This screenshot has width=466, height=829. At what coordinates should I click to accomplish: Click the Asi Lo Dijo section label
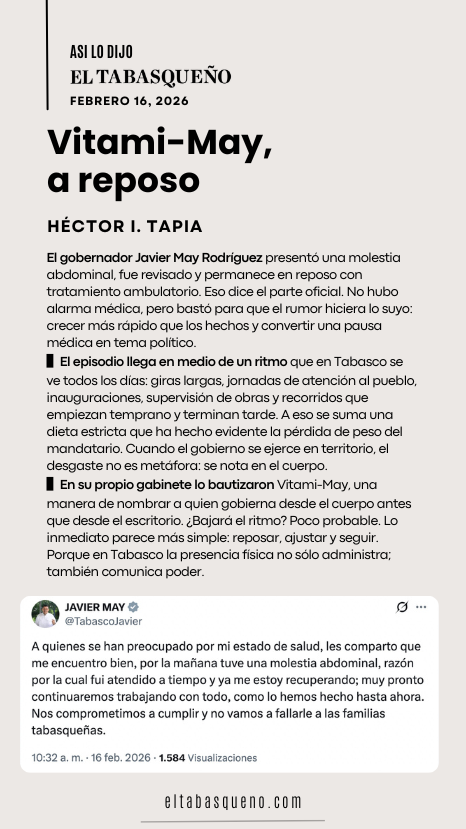pyautogui.click(x=101, y=52)
